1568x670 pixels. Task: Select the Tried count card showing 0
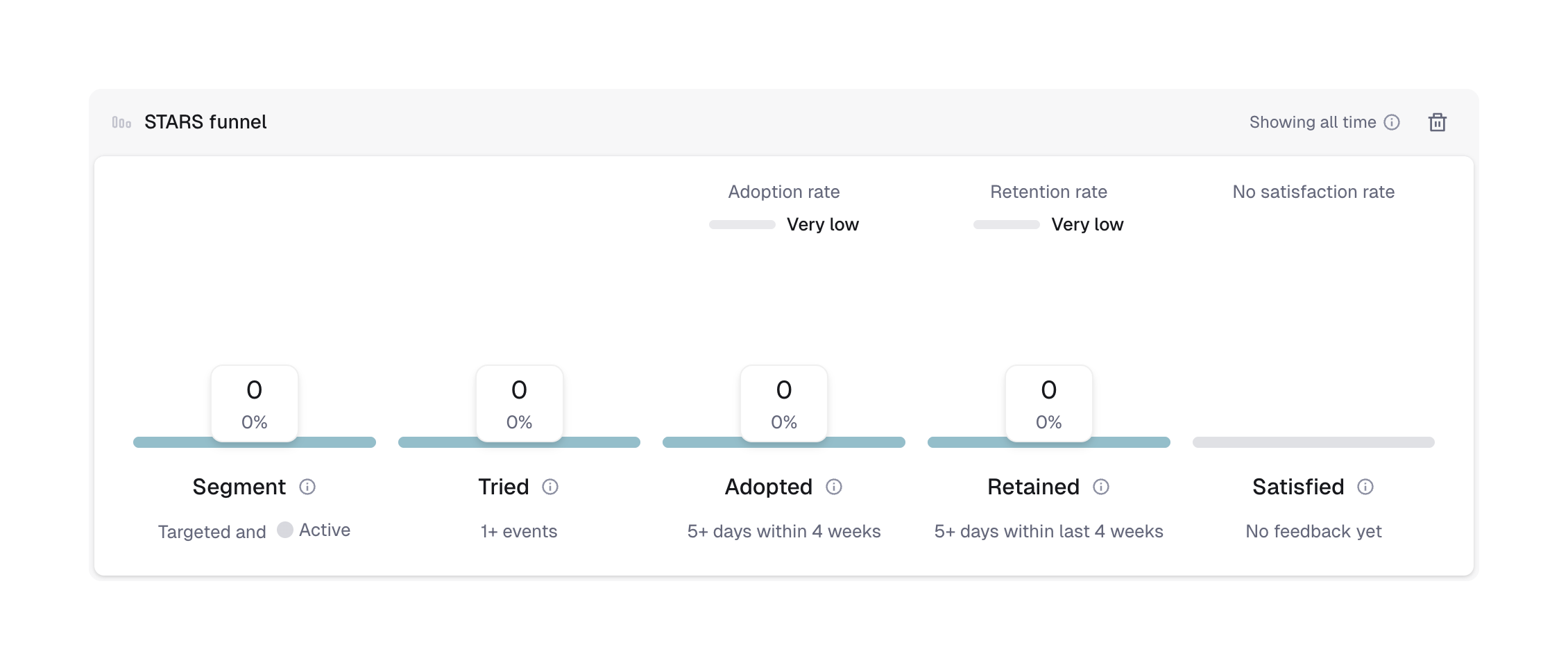click(x=519, y=403)
